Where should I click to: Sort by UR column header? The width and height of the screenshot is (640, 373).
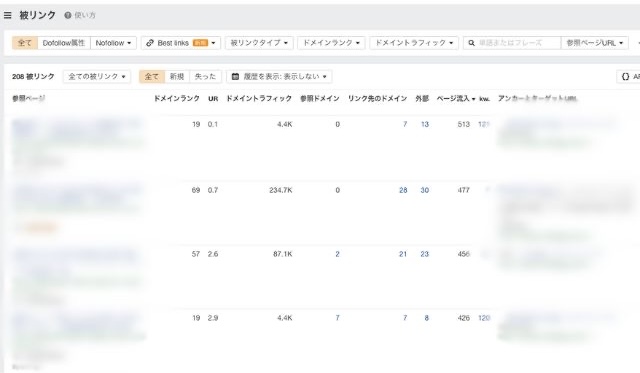tap(213, 99)
